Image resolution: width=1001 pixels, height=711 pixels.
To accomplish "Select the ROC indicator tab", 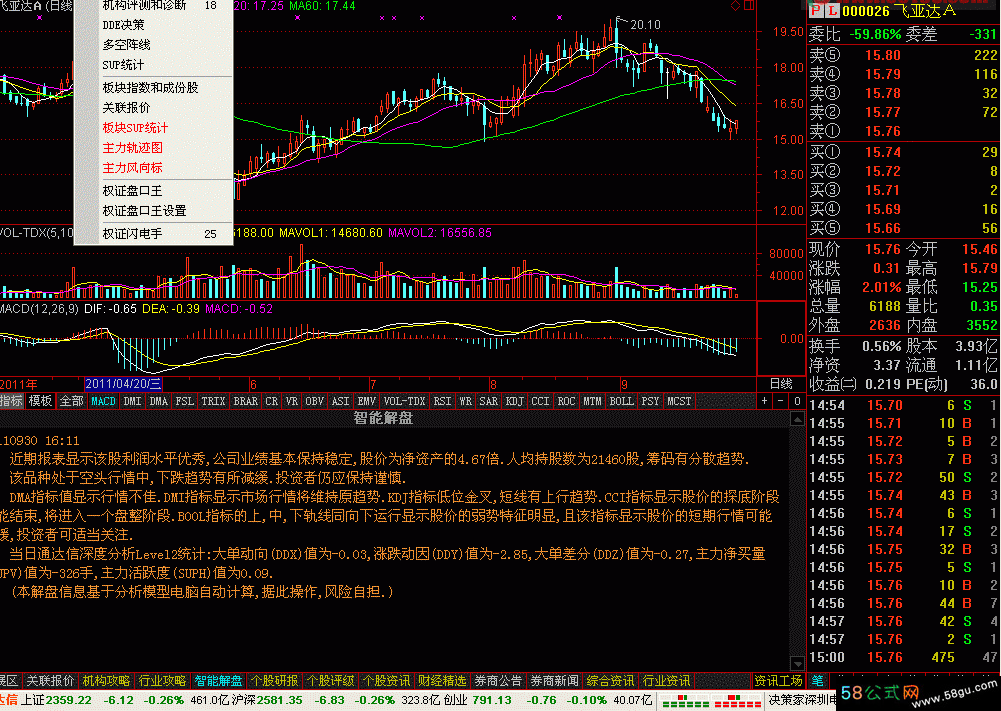I will point(567,401).
